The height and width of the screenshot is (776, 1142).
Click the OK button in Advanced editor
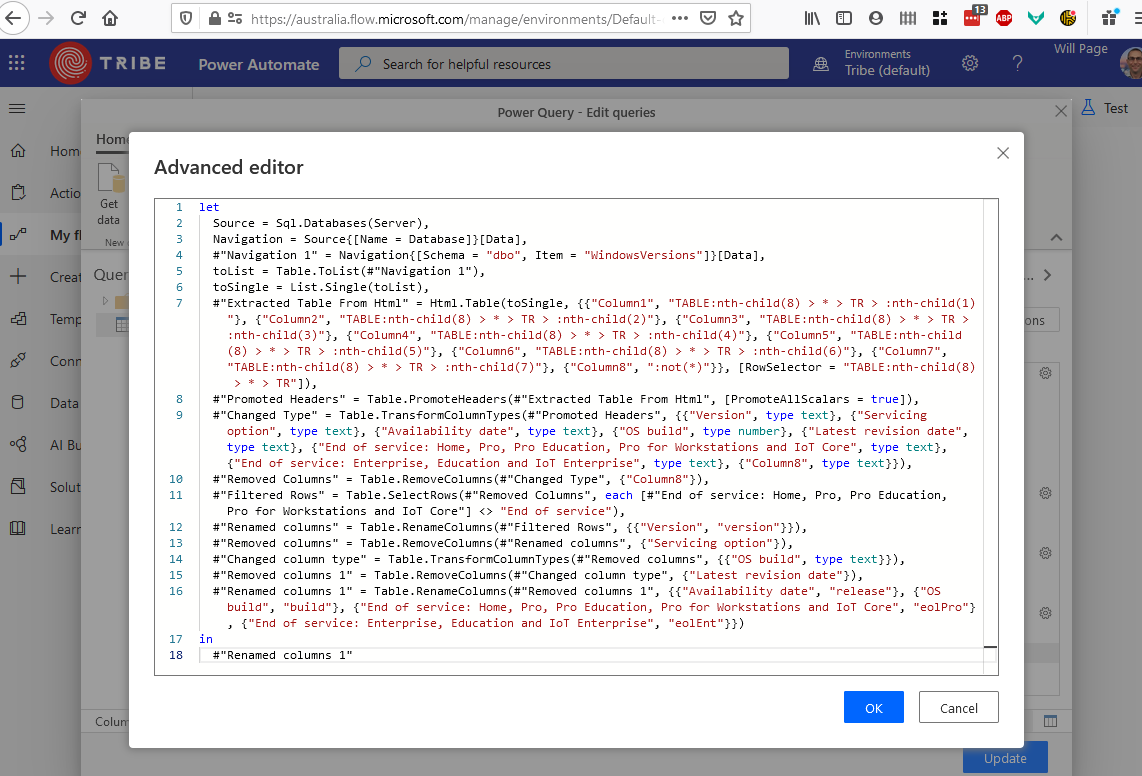click(873, 707)
